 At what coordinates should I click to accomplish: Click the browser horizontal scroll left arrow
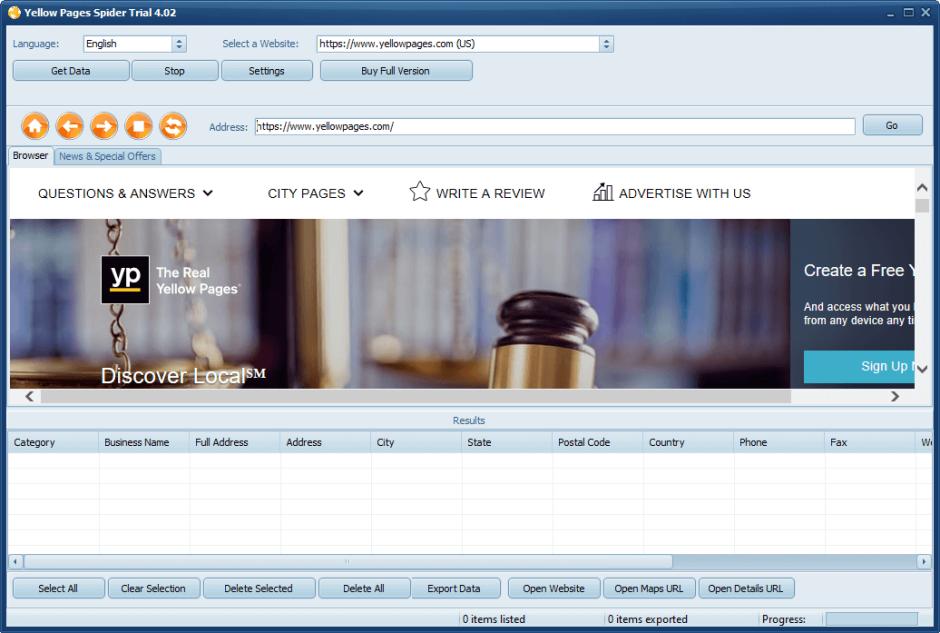click(29, 396)
